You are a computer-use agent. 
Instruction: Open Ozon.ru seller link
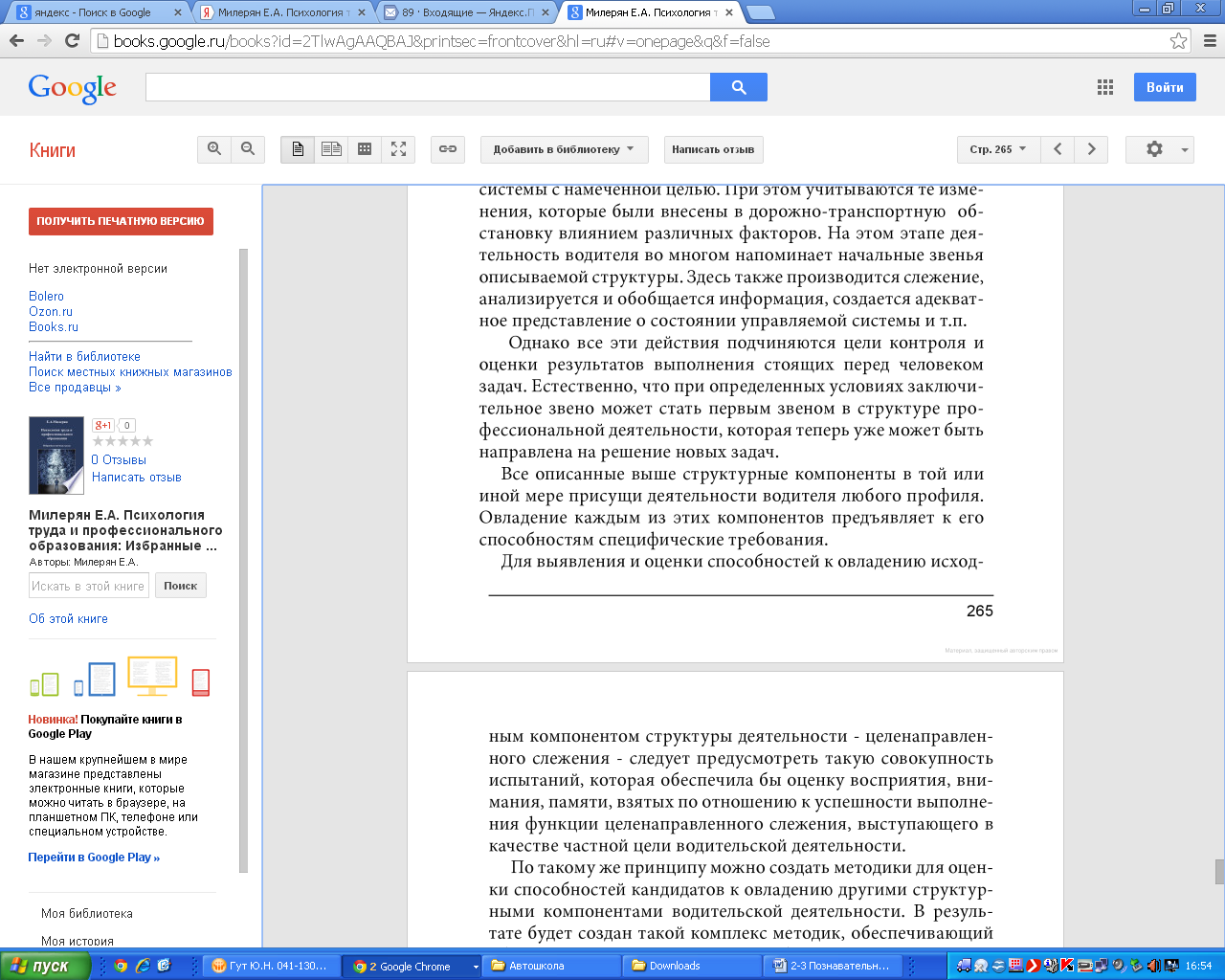pyautogui.click(x=51, y=312)
